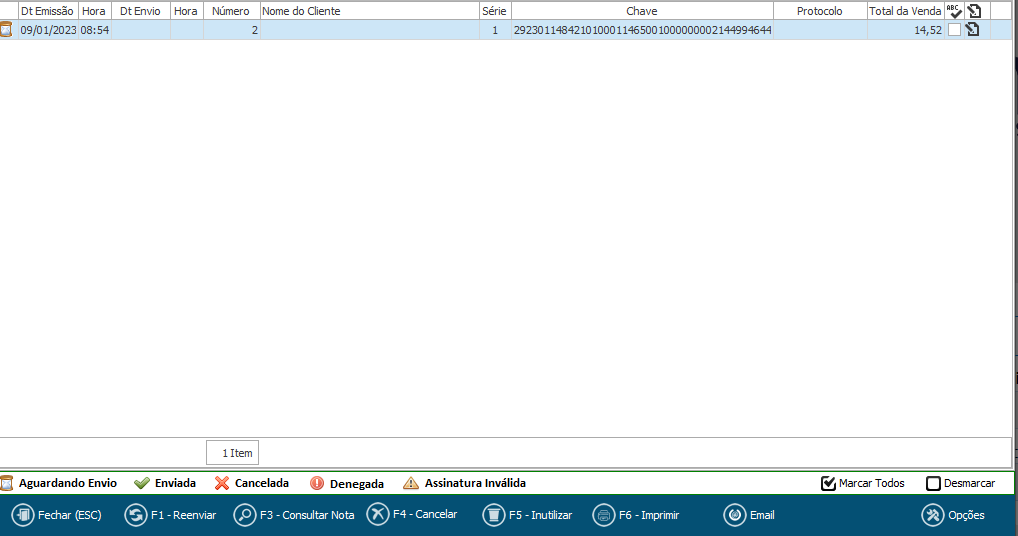The height and width of the screenshot is (536, 1018).
Task: Click the Total da Venda column header
Action: pyautogui.click(x=905, y=11)
